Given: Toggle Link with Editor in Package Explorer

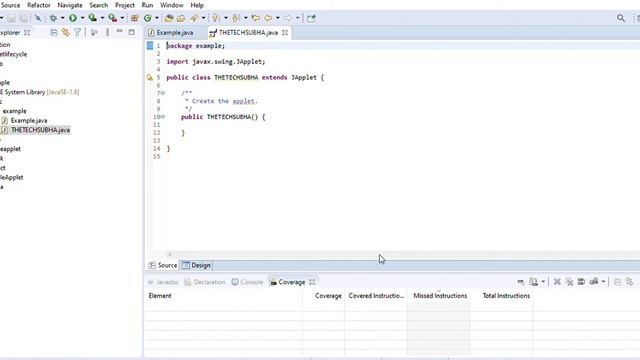Looking at the screenshot, I should [x=65, y=32].
